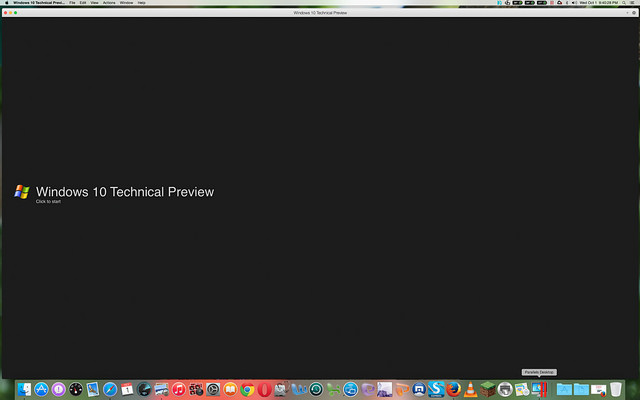Open Spotlight search in menu bar
Image resolution: width=640 pixels, height=400 pixels.
624,2
